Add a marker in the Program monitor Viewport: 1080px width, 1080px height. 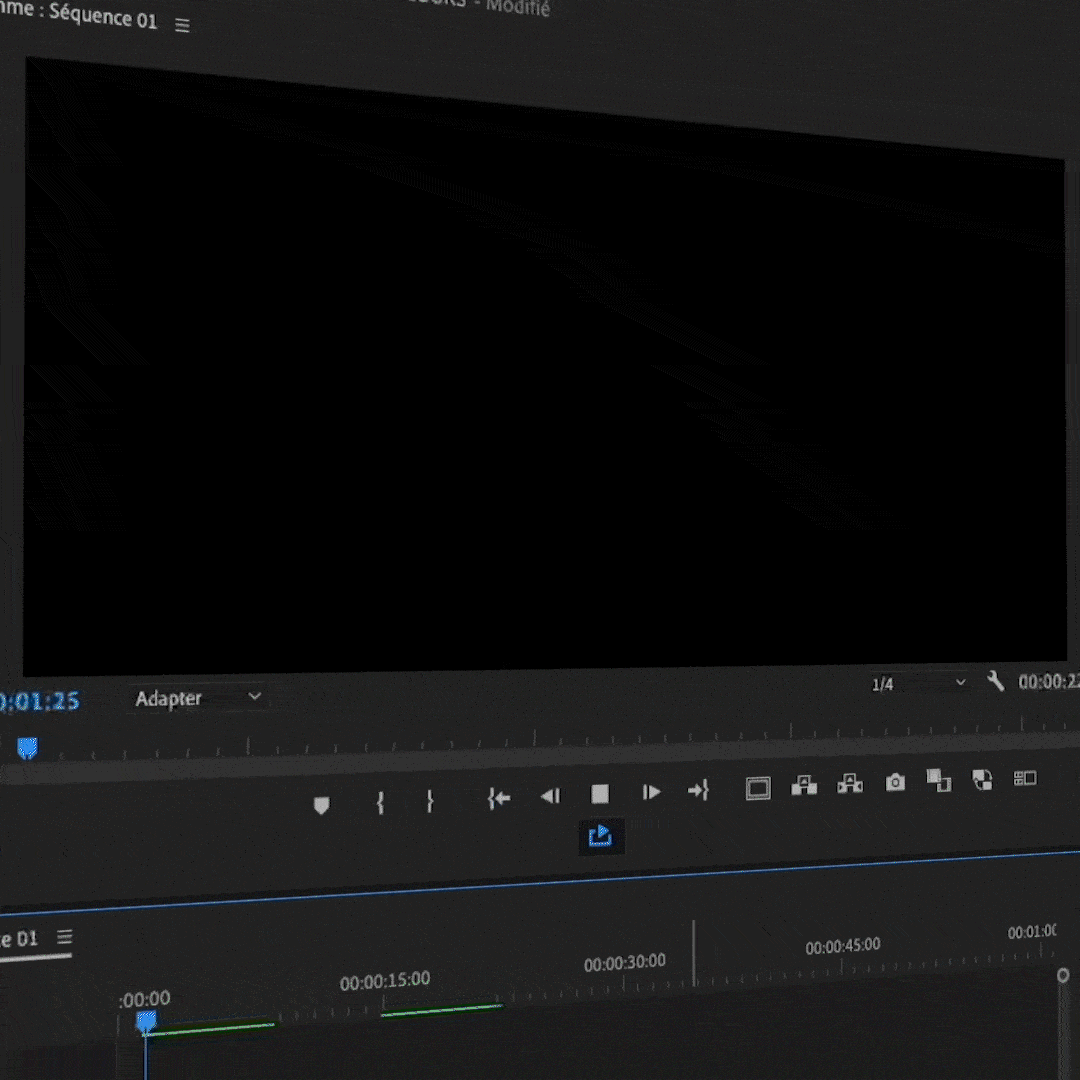pyautogui.click(x=321, y=805)
